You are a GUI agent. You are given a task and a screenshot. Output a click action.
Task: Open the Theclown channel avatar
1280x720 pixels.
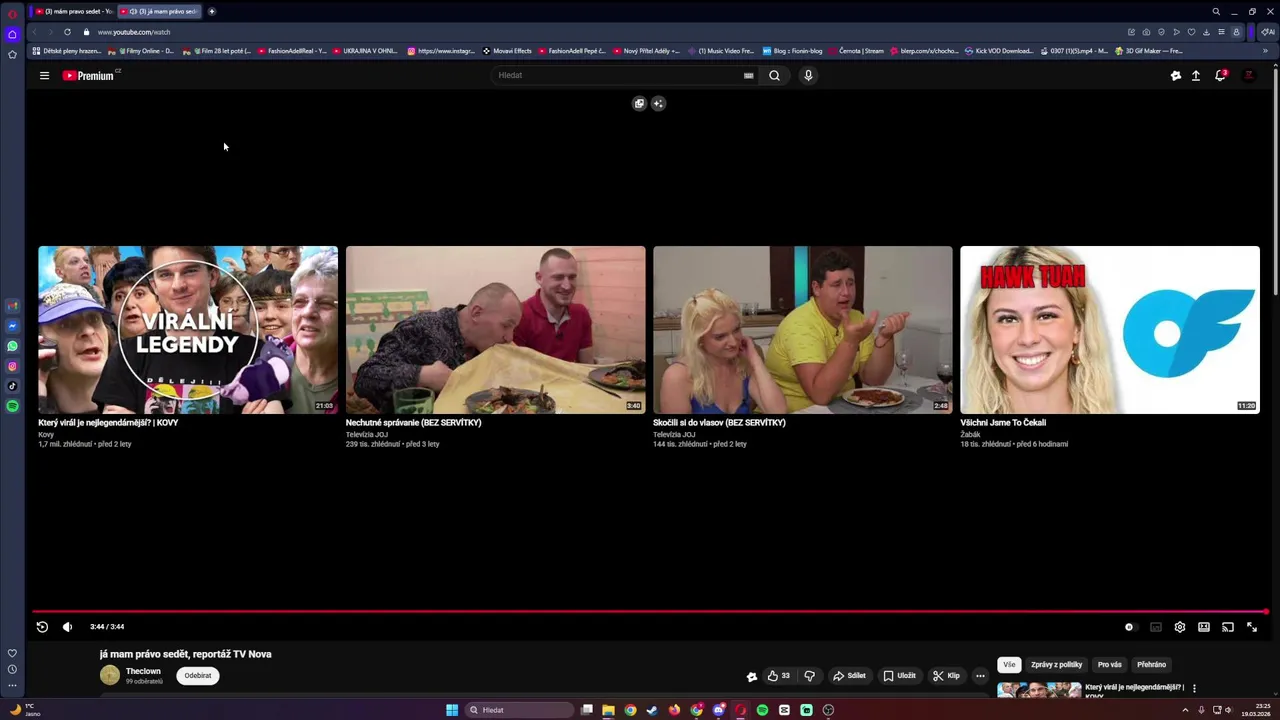pos(110,675)
